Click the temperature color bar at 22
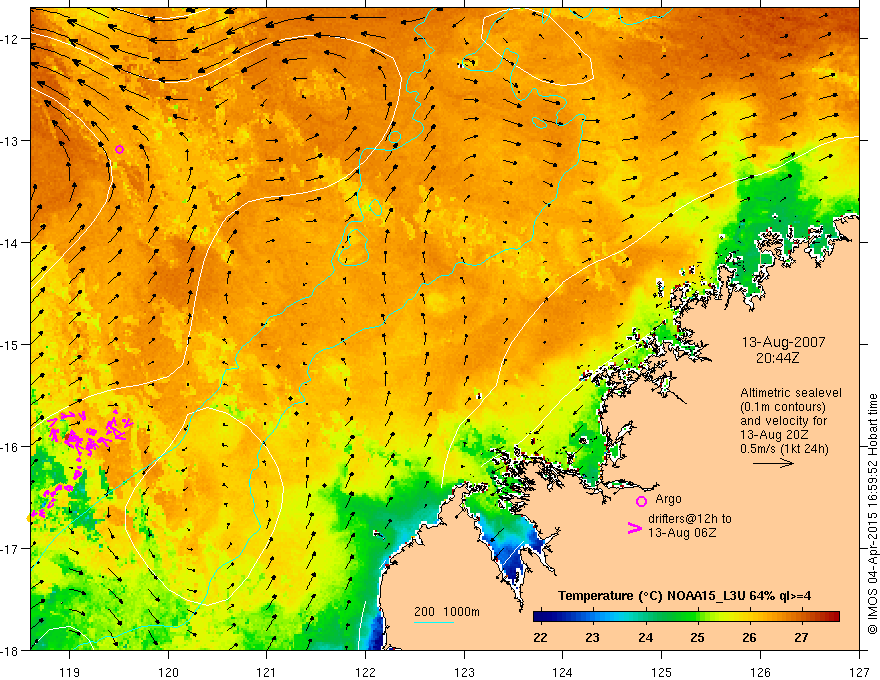The image size is (880, 680). pyautogui.click(x=540, y=617)
